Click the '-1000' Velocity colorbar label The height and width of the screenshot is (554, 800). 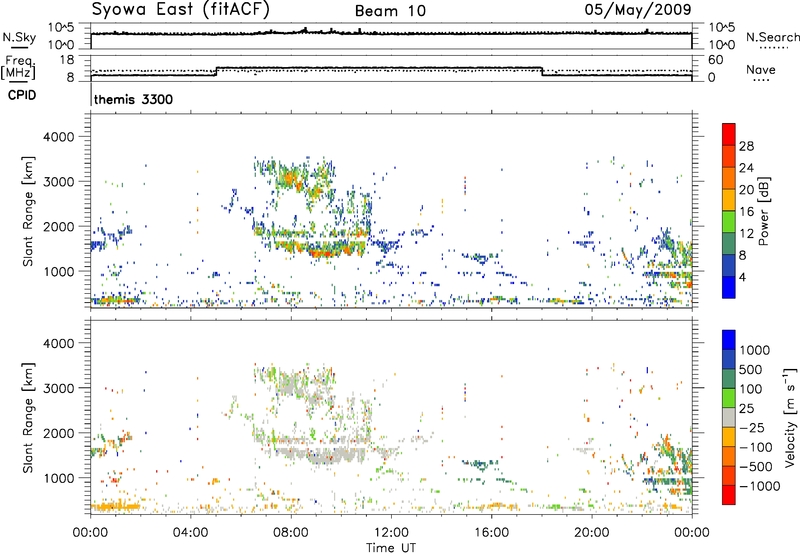click(760, 486)
